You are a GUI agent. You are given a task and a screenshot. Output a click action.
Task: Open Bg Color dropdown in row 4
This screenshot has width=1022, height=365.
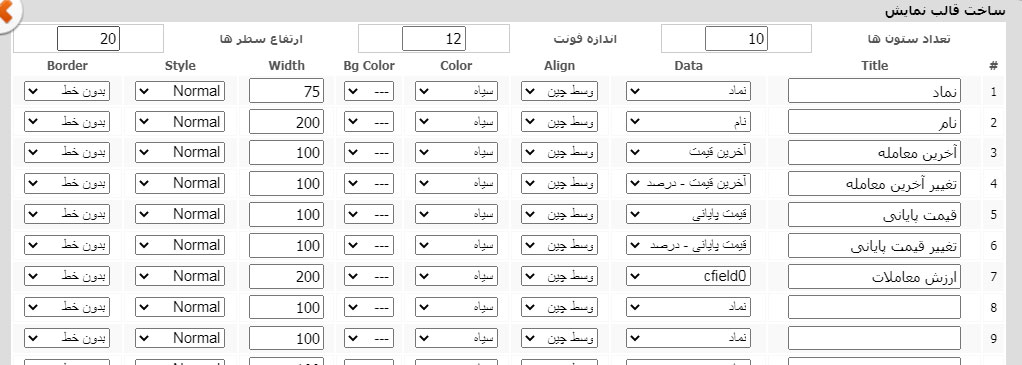click(x=369, y=184)
